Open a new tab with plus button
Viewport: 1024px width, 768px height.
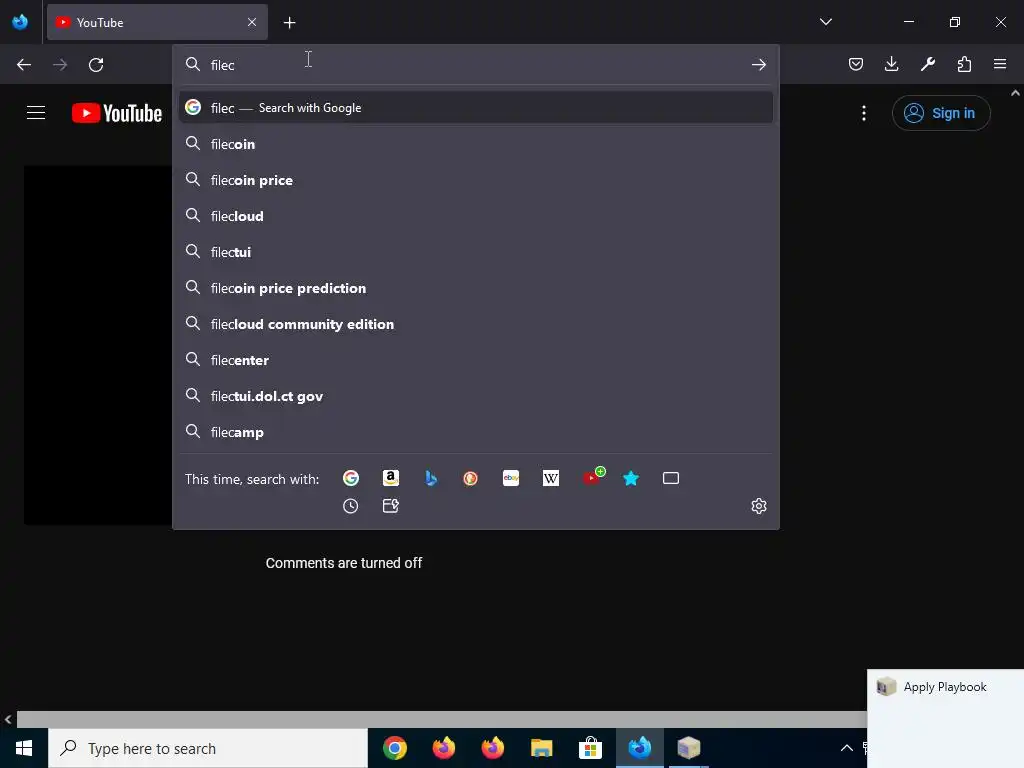tap(289, 23)
